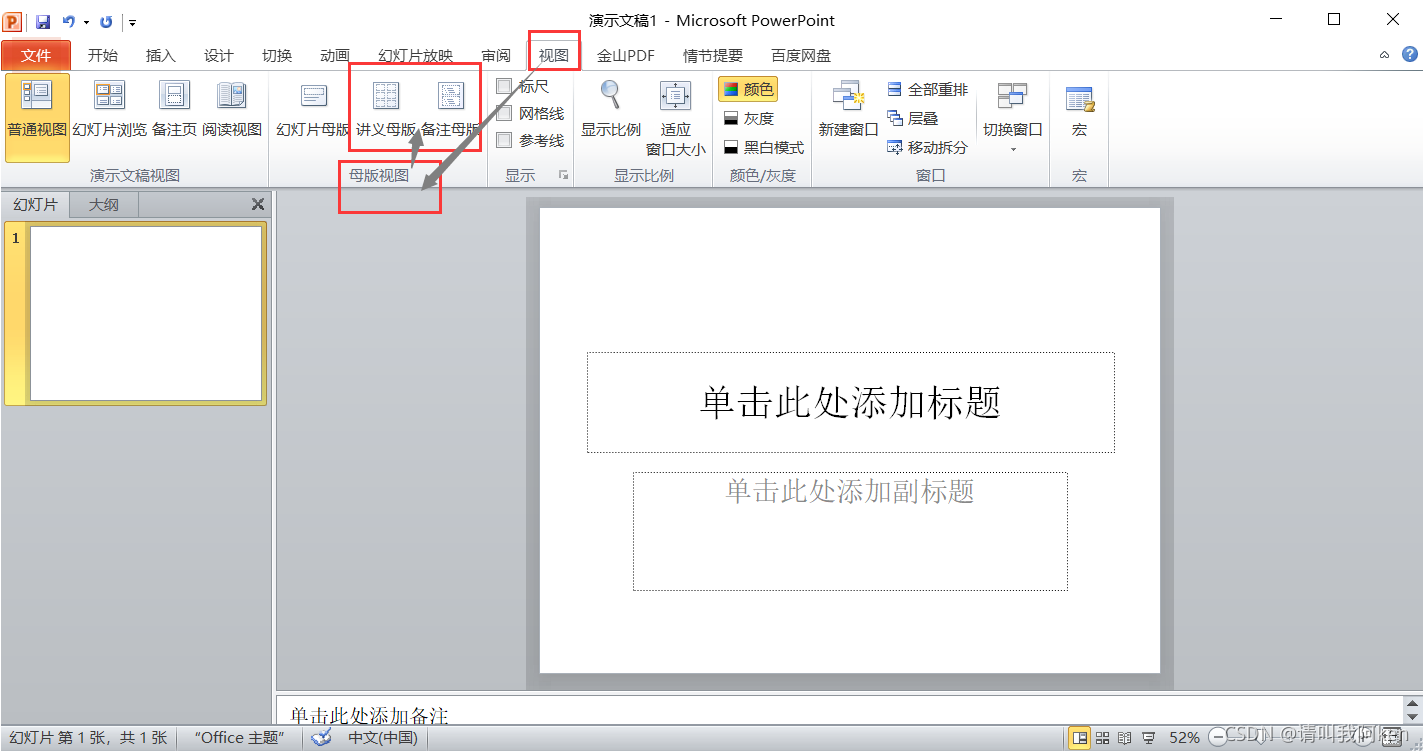Open 备注母版 notes master

[x=451, y=110]
